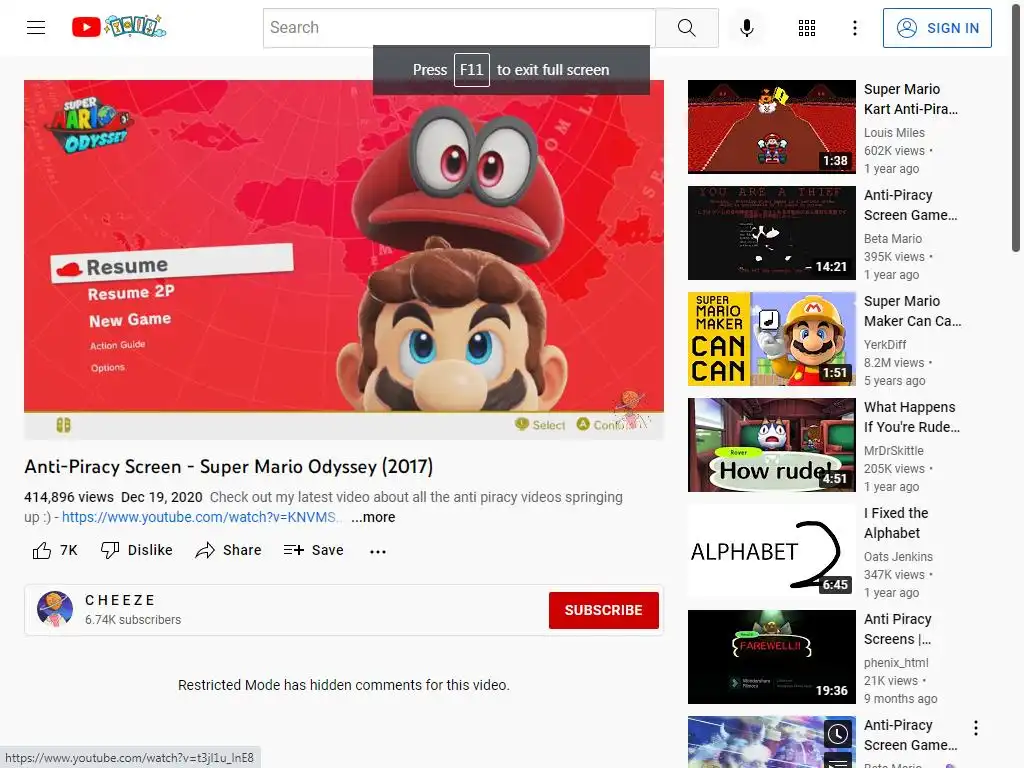
Task: Open Anti Piracy Screens 19:36 thumbnail
Action: click(x=771, y=657)
